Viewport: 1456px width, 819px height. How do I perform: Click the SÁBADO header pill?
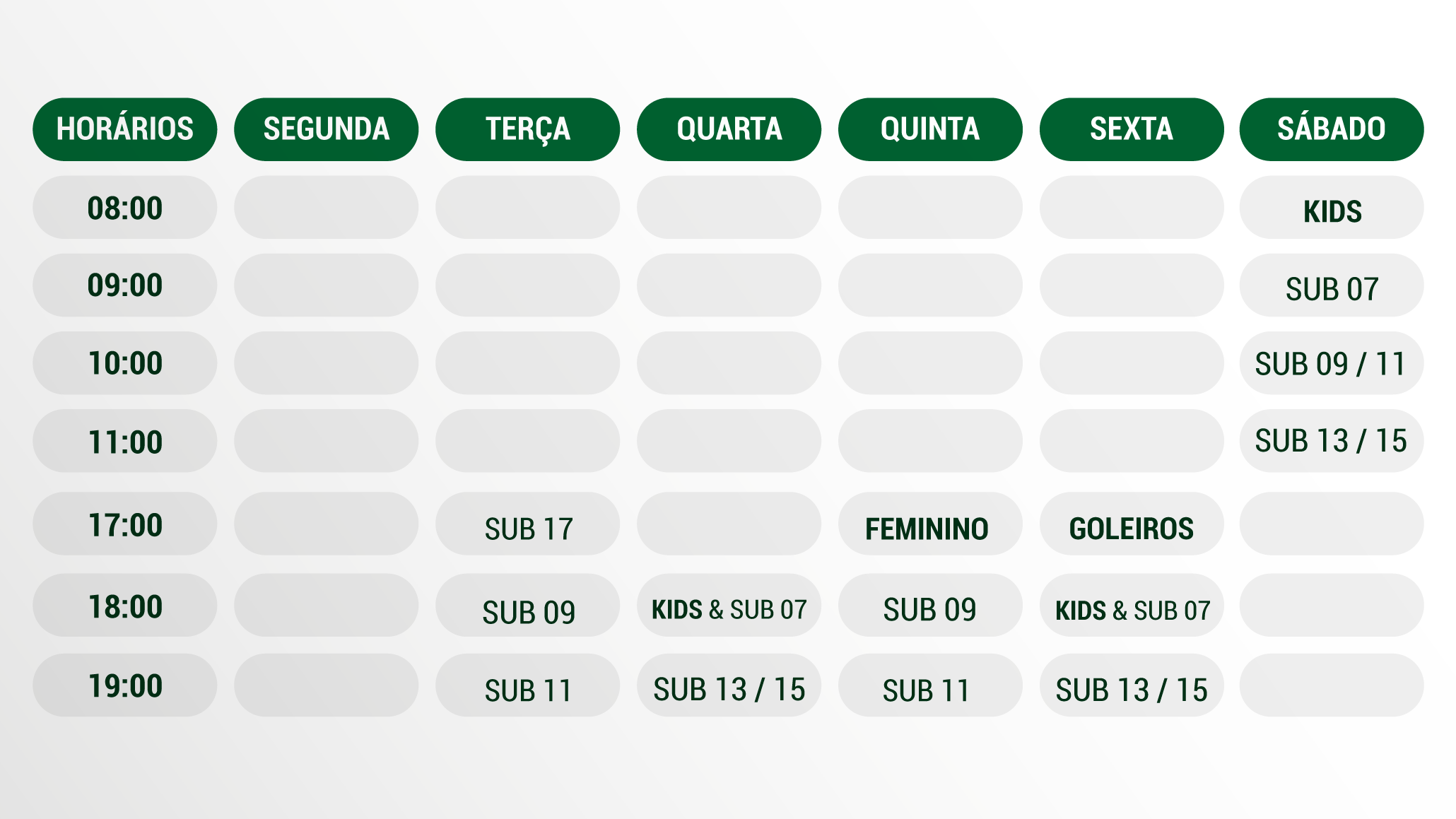coord(1331,129)
